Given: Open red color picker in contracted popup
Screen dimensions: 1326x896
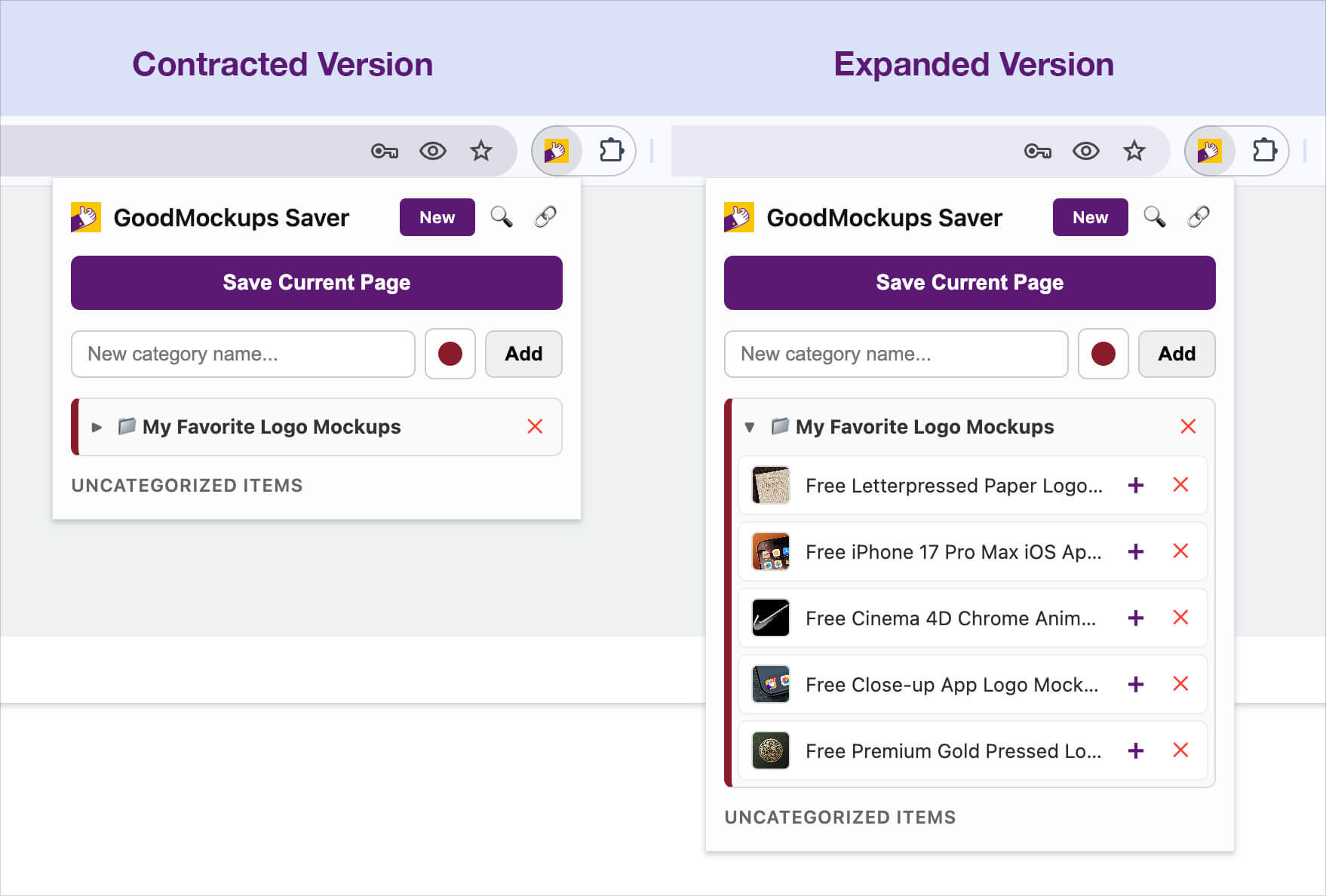Looking at the screenshot, I should 450,354.
